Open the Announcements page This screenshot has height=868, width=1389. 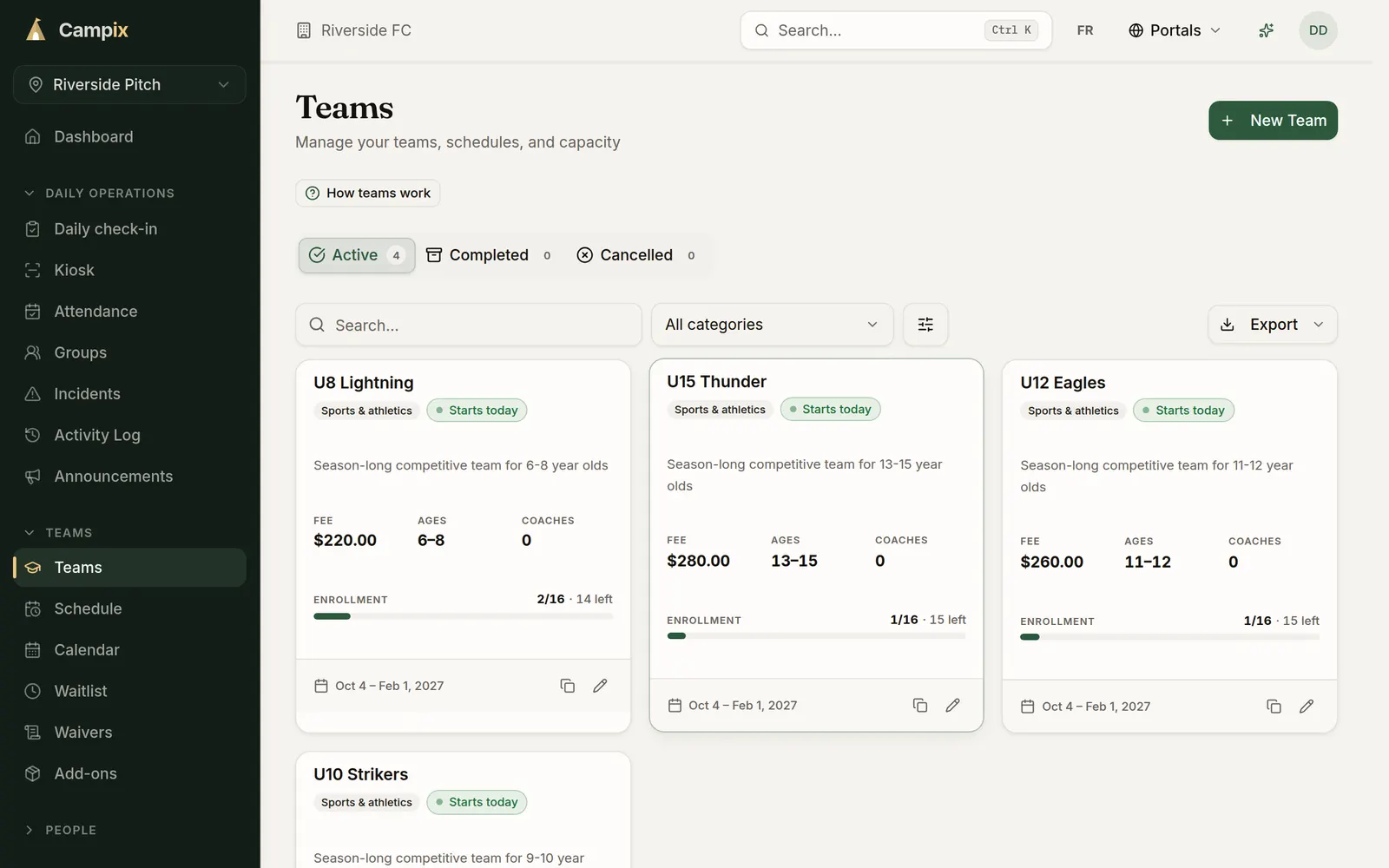(x=130, y=477)
